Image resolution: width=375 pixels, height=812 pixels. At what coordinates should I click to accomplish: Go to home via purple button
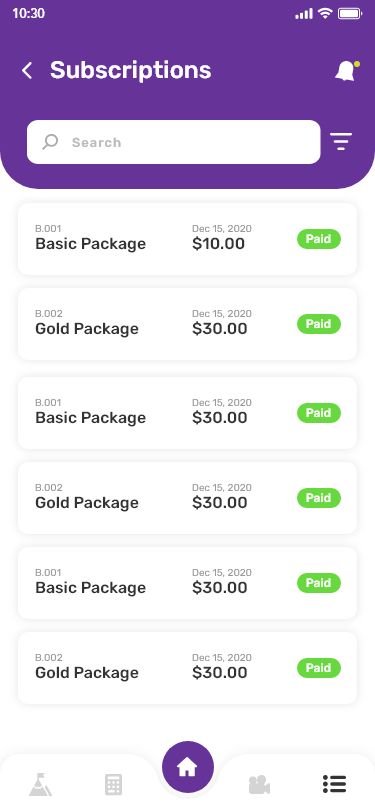tap(188, 767)
